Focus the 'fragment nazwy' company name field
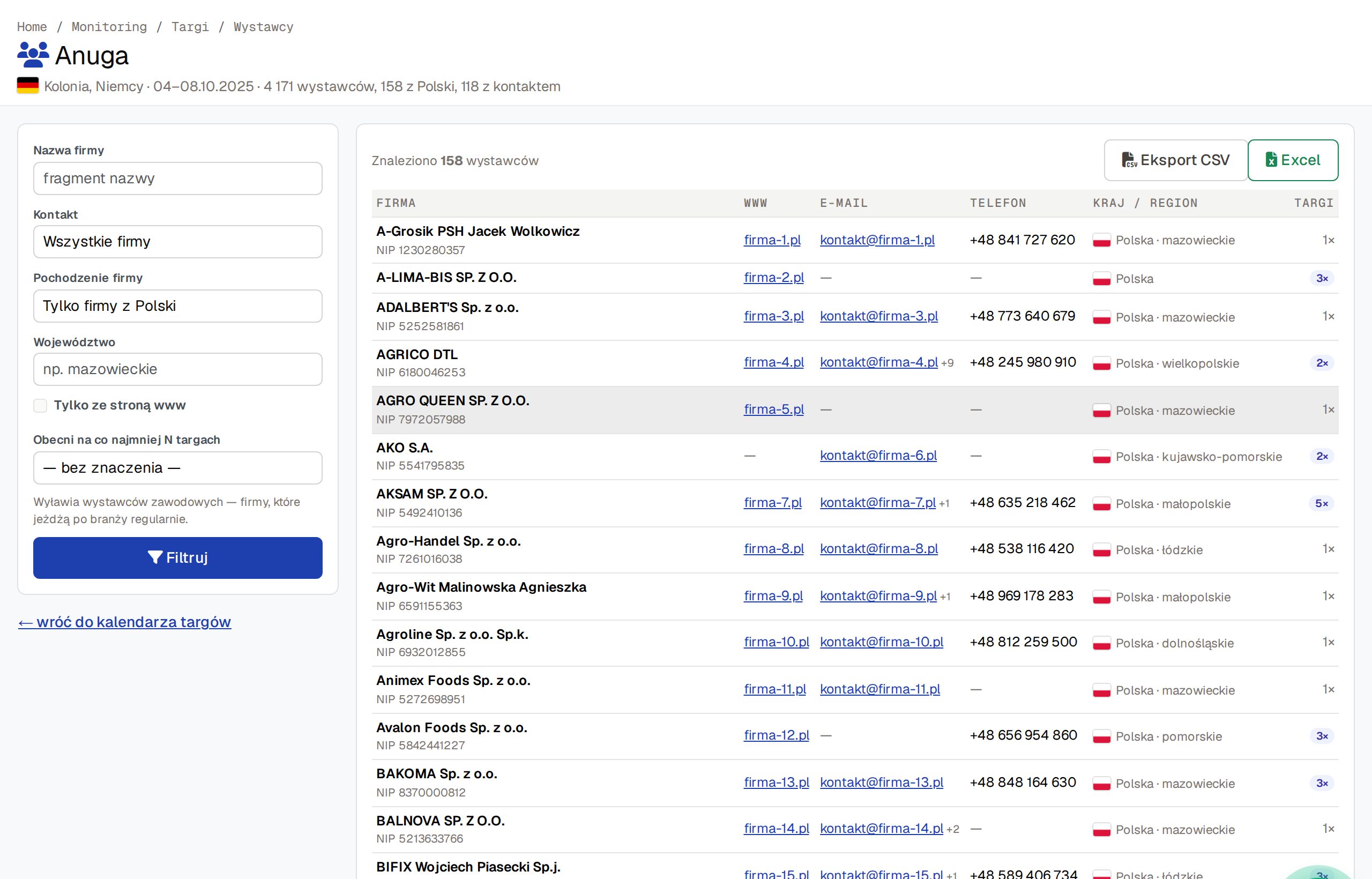Viewport: 1372px width, 879px height. pos(177,178)
